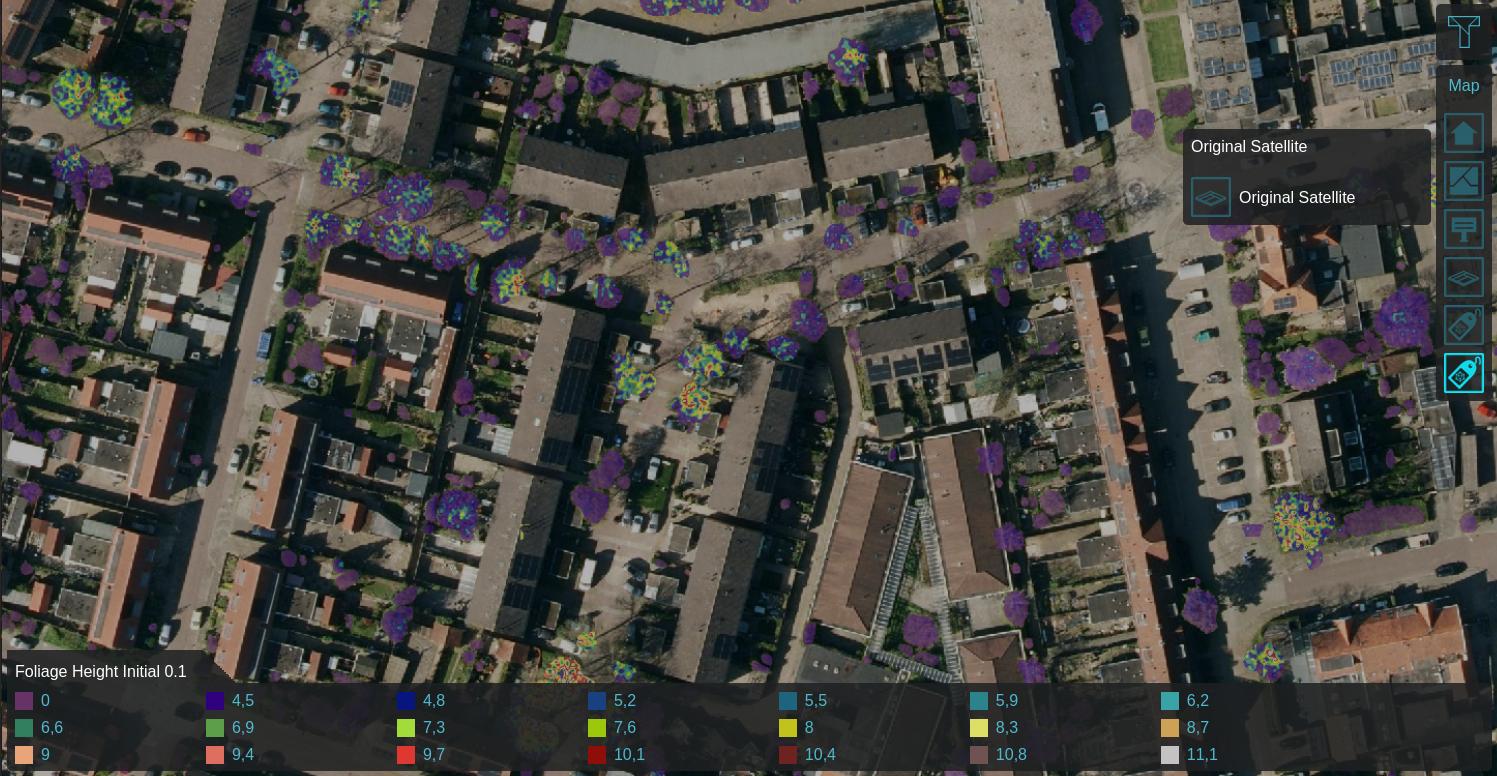Click the Original Satellite layer thumbnail icon
This screenshot has height=776, width=1497.
coord(1210,197)
